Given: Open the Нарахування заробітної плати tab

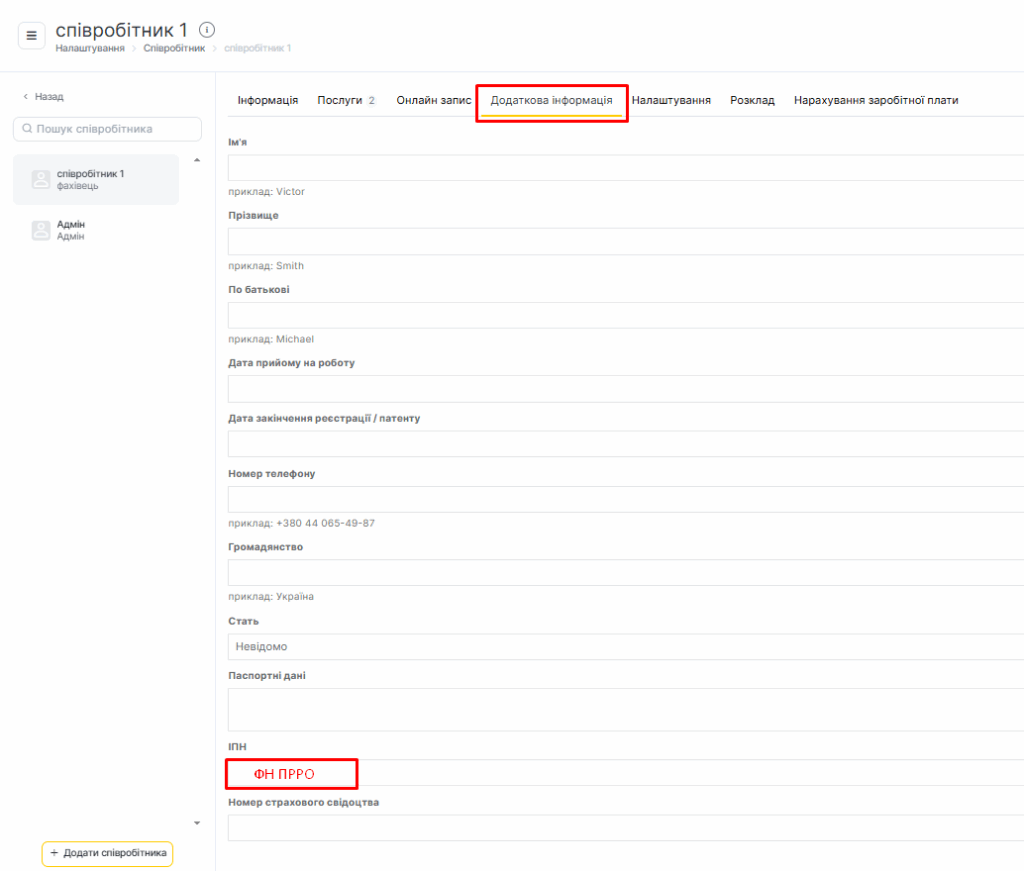Looking at the screenshot, I should coord(875,101).
